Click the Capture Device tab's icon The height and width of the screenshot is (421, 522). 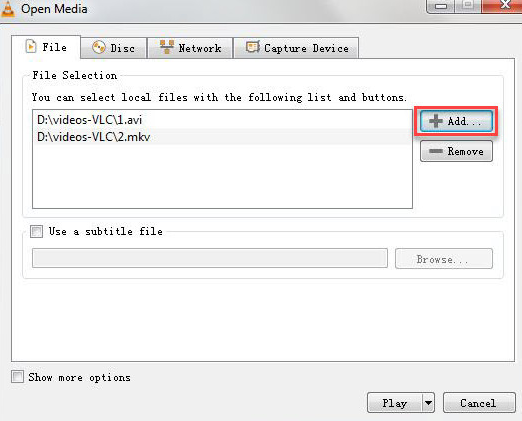253,47
